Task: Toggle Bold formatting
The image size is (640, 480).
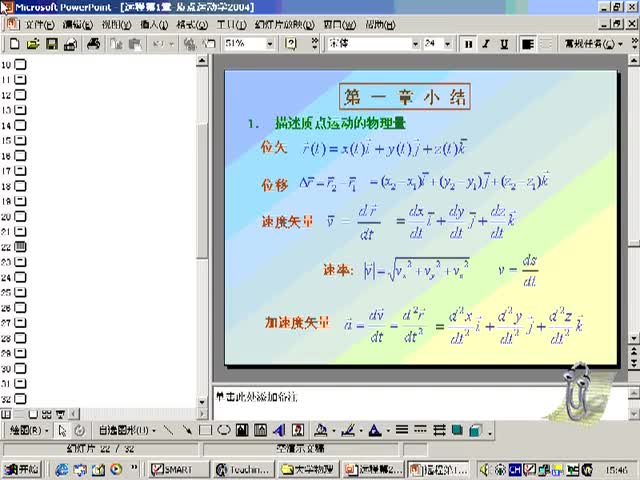Action: 468,44
